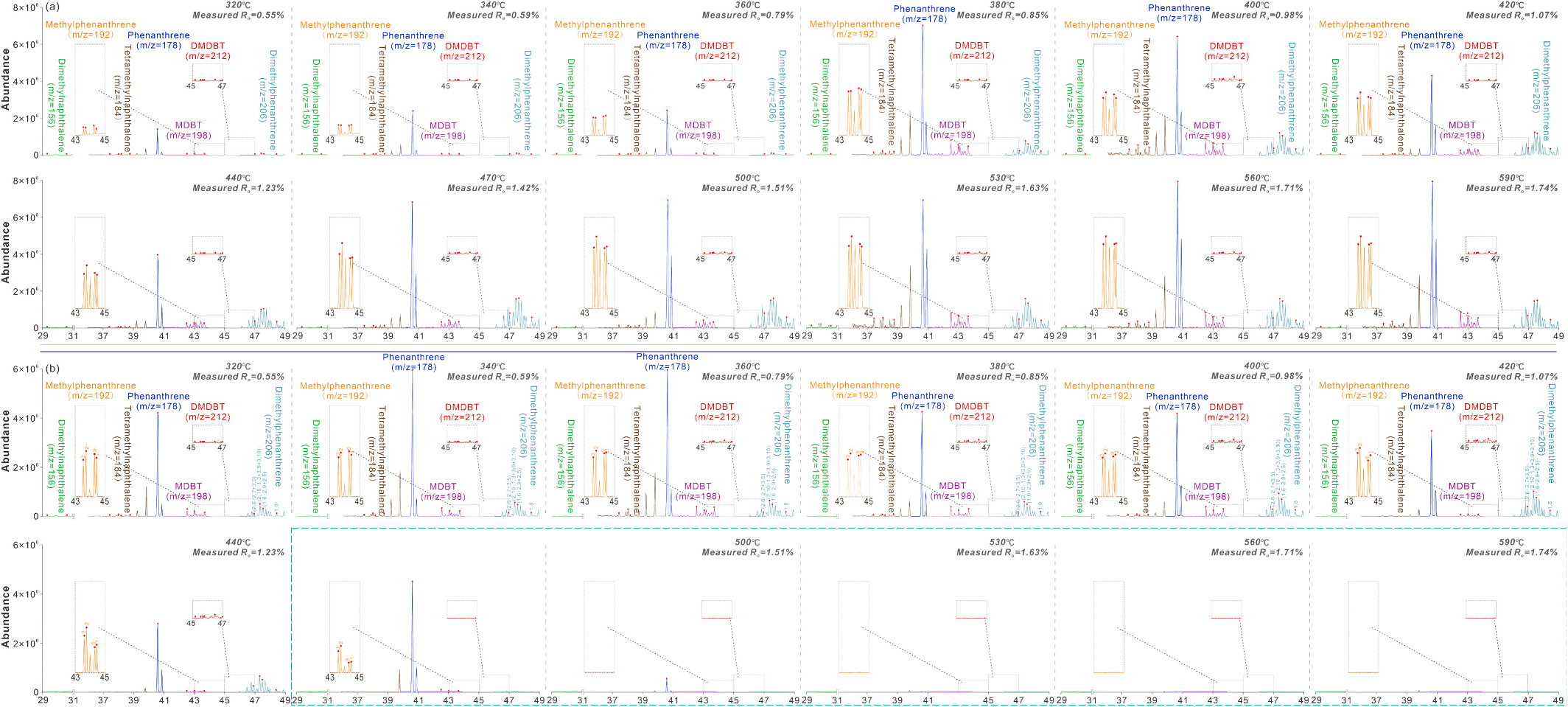Click the "(b)" figure section label
This screenshot has width=1568, height=707.
pyautogui.click(x=54, y=367)
